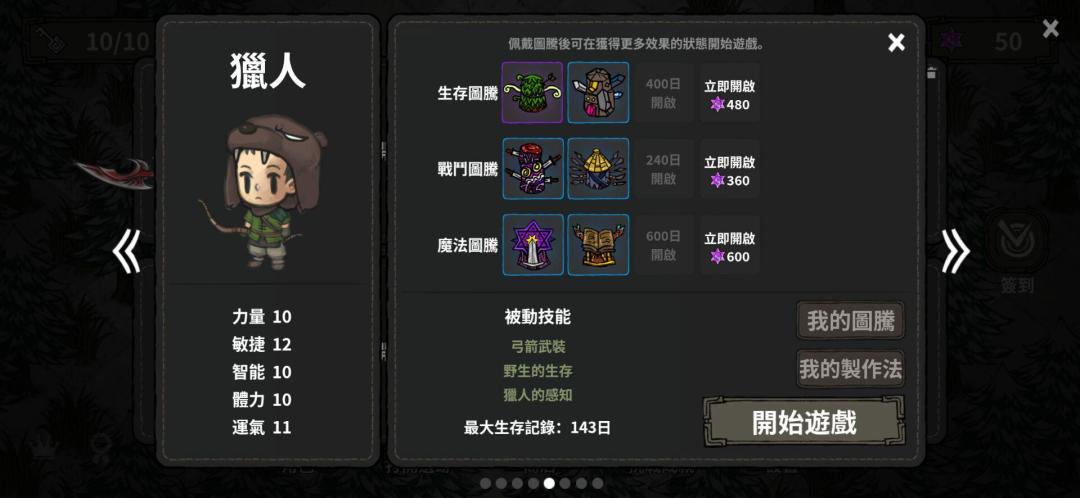Choose the purple tree-stump combat totem
Image resolution: width=1080 pixels, height=498 pixels.
532,169
